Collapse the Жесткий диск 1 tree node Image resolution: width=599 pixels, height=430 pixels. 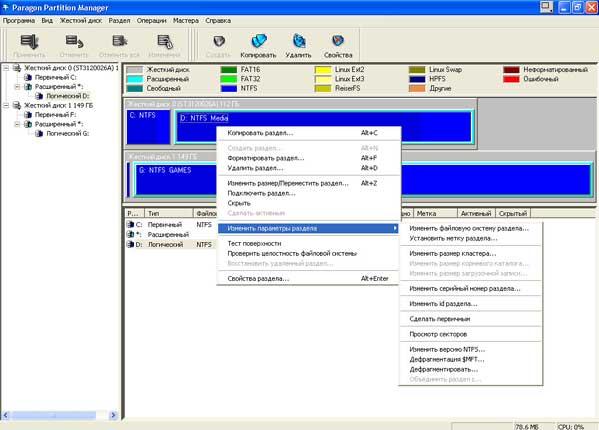(6, 105)
